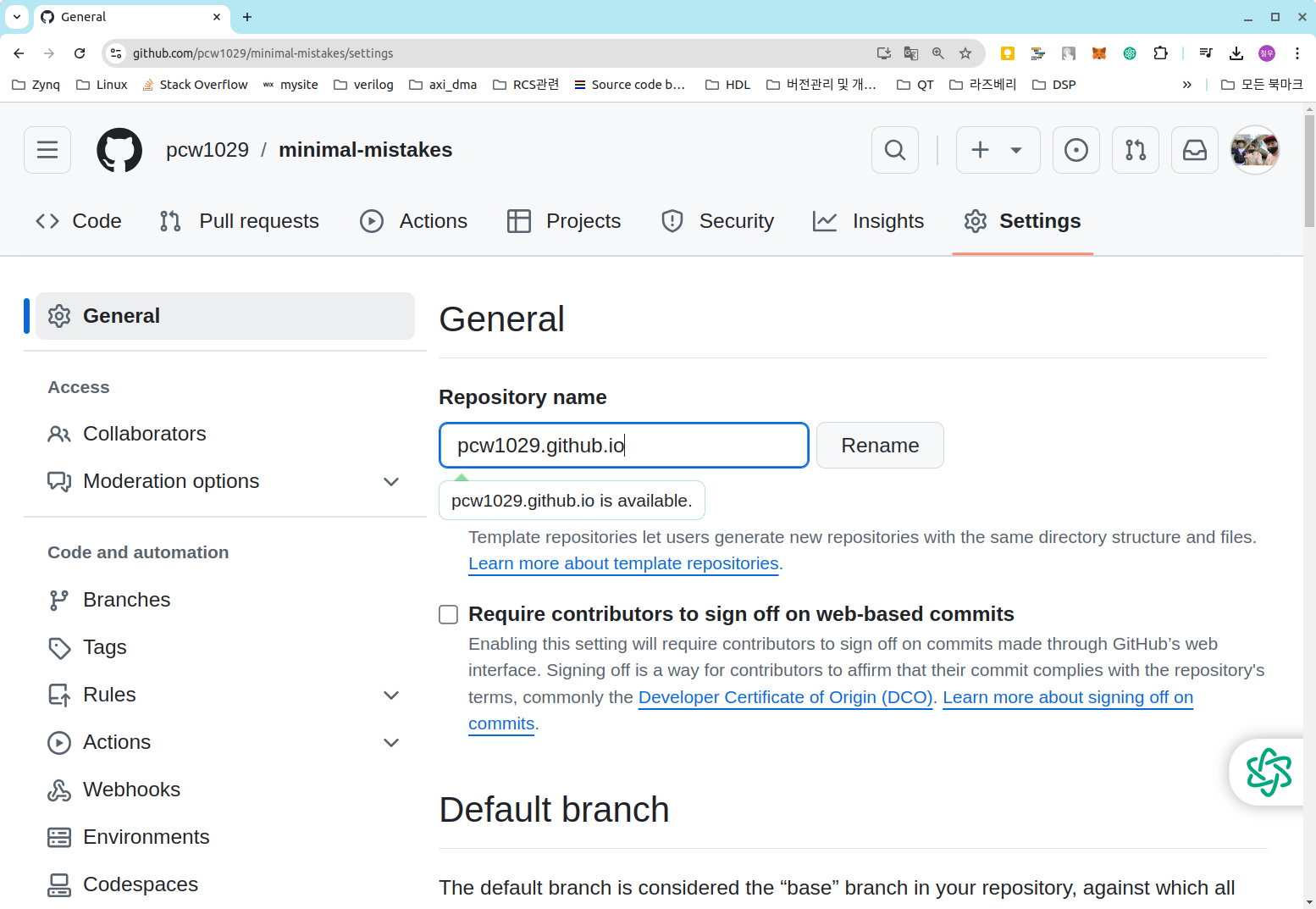Open the browser downloads icon
This screenshot has width=1316, height=909.
point(1236,53)
